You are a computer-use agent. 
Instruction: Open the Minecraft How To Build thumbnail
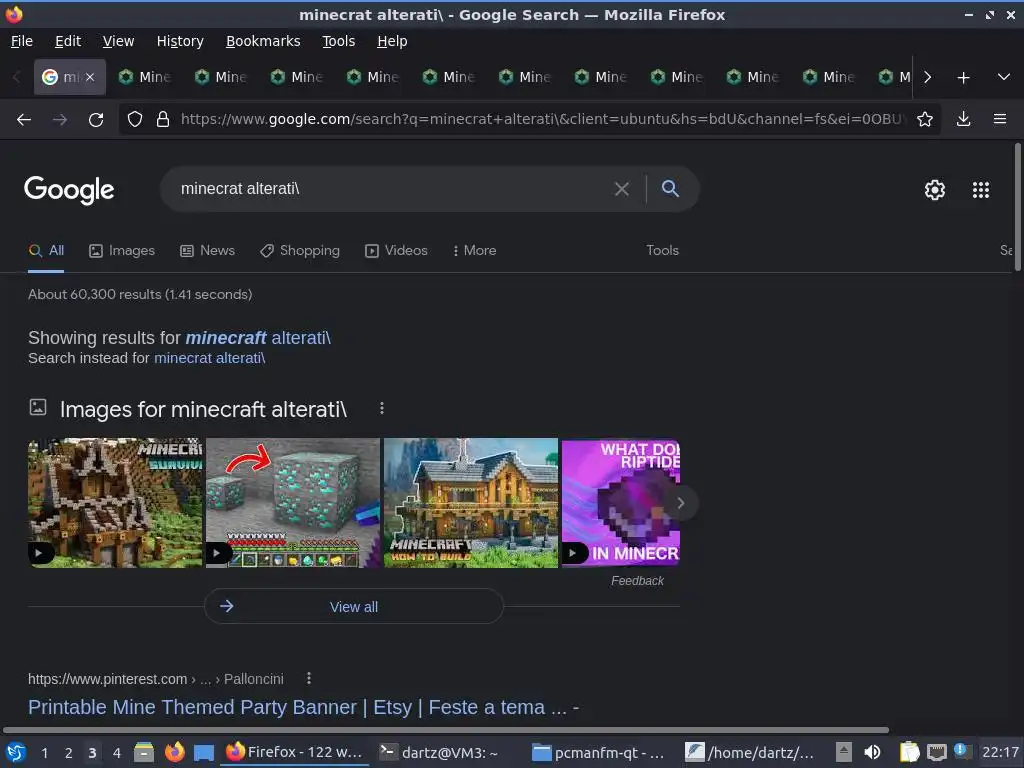point(471,503)
